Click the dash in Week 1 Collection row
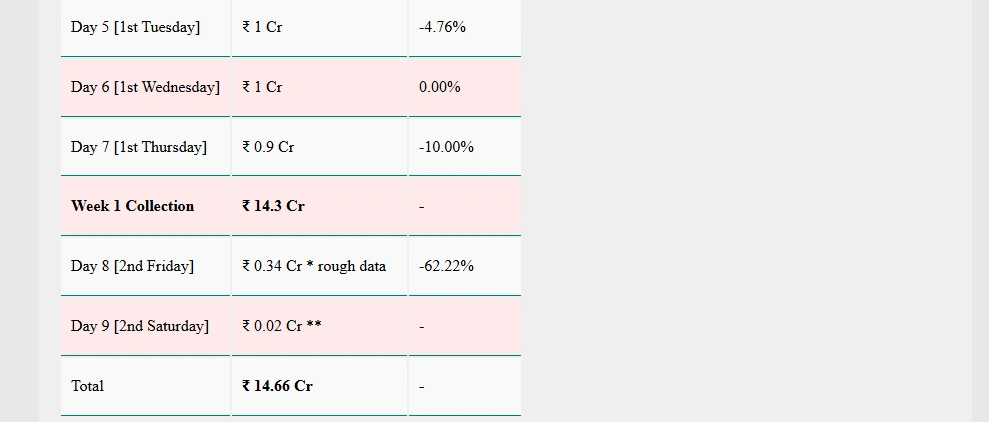989x422 pixels. (421, 207)
